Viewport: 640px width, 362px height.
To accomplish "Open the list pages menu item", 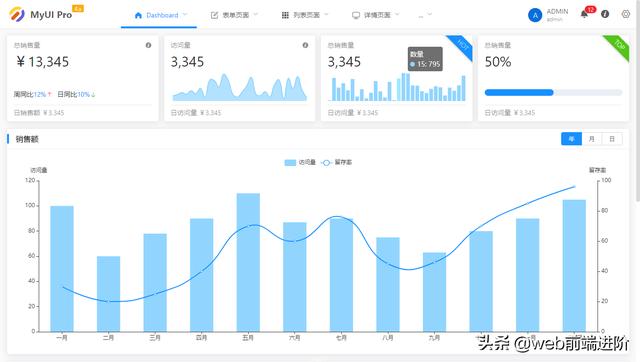I will click(x=305, y=15).
